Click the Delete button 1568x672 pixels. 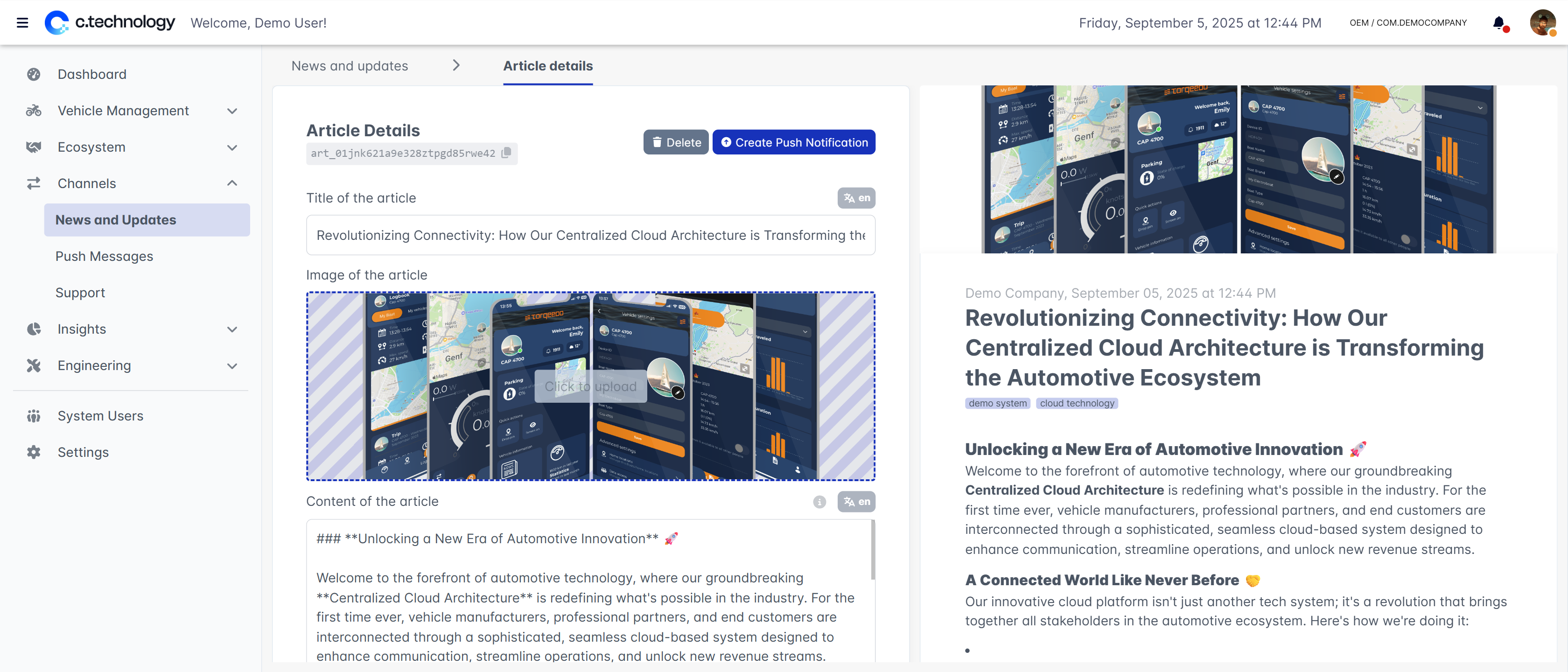click(x=676, y=142)
